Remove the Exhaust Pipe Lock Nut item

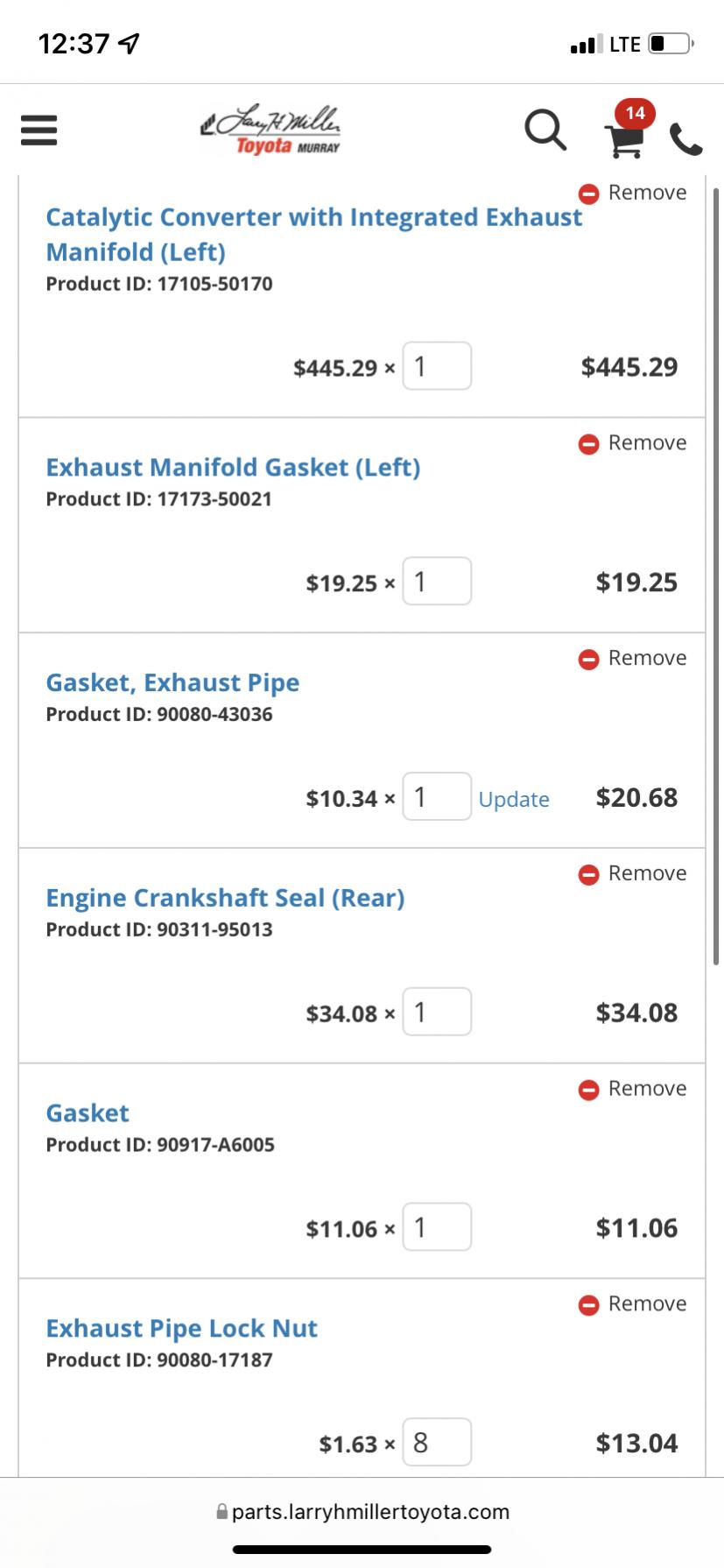point(632,1304)
